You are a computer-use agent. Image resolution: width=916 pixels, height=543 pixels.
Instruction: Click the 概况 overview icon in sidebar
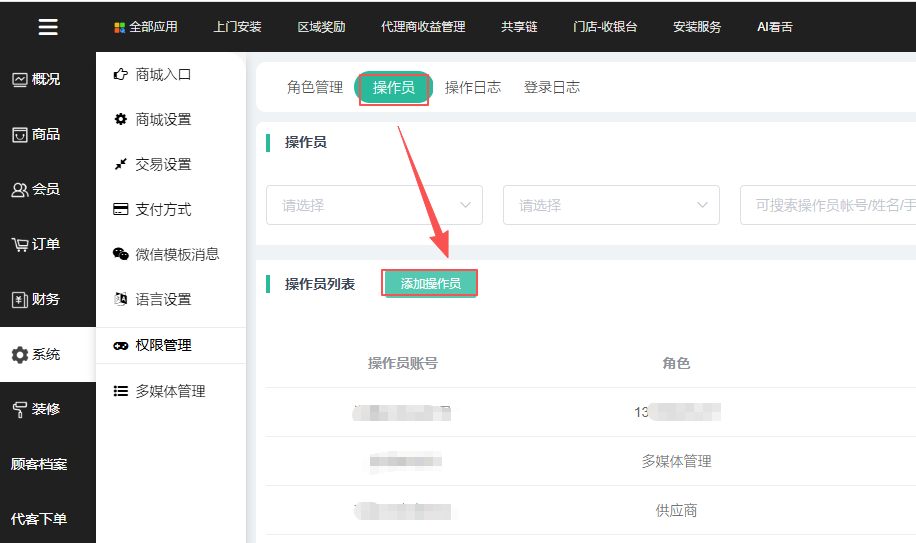click(19, 80)
